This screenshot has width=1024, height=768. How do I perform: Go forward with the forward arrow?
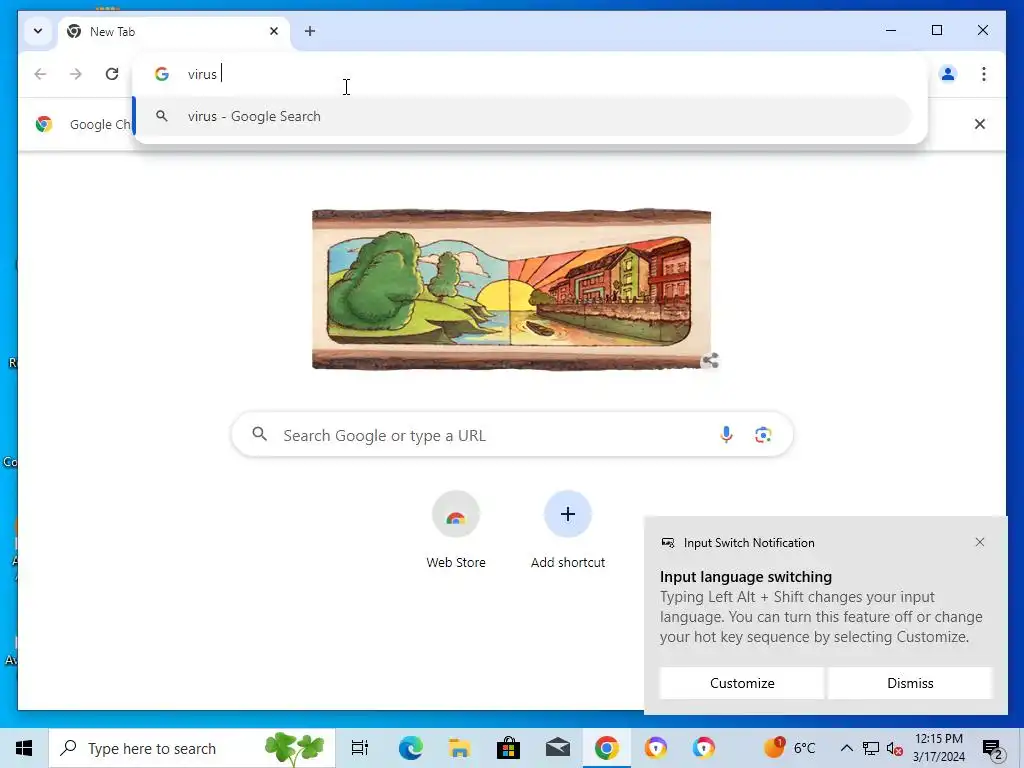pyautogui.click(x=76, y=74)
